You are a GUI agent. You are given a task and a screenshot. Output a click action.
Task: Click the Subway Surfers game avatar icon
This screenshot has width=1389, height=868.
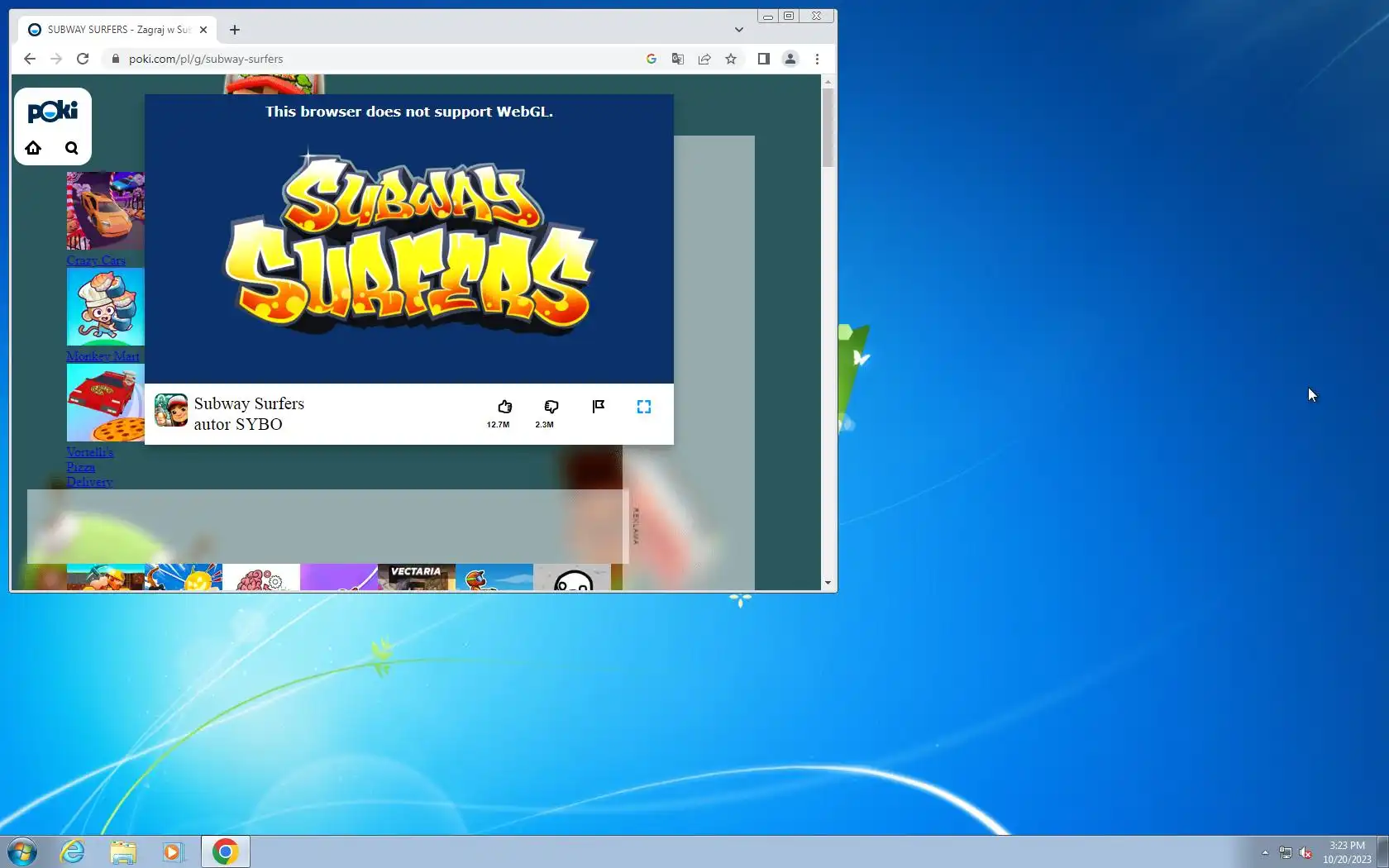[171, 410]
